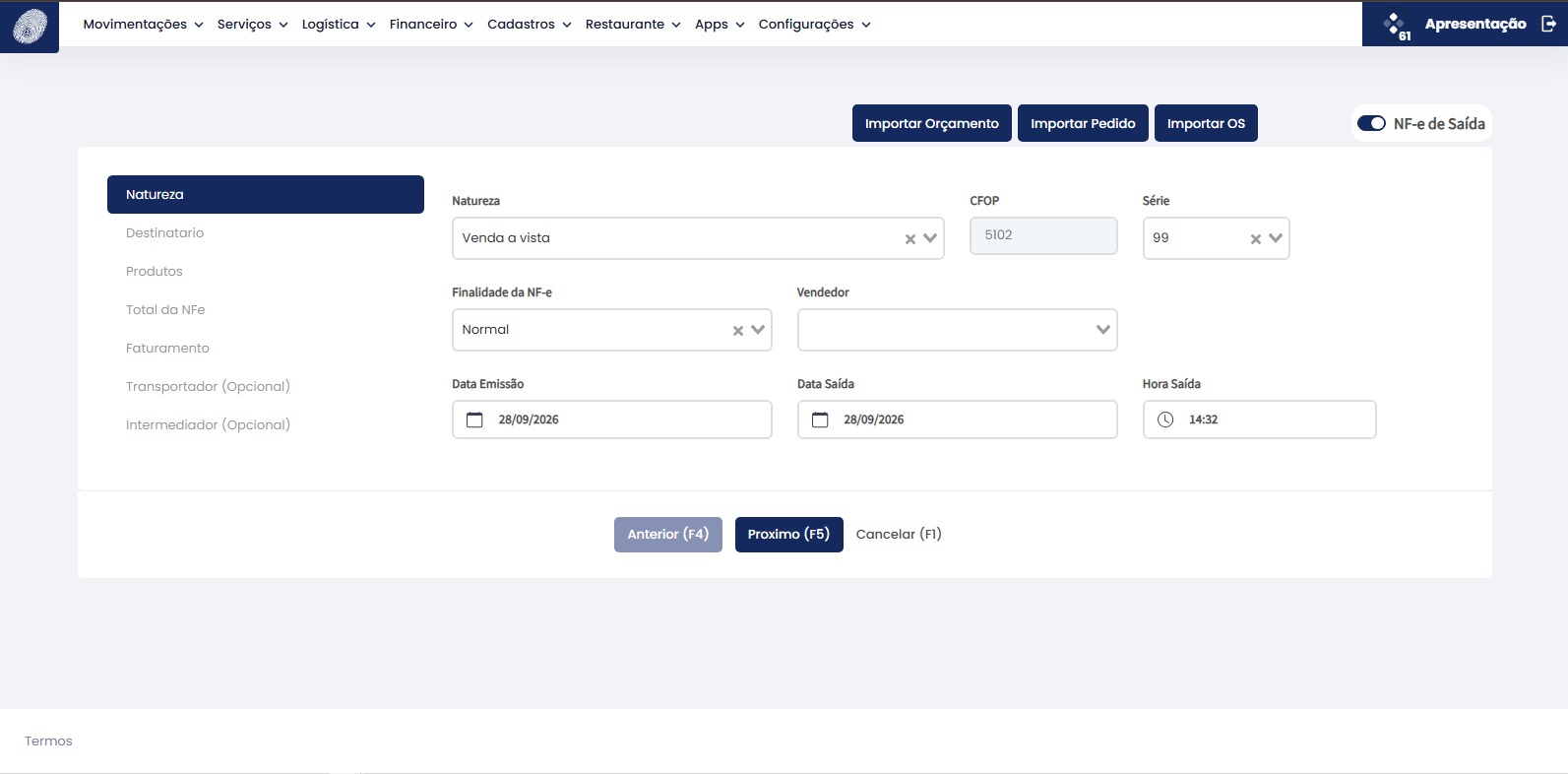Viewport: 1568px width, 774px height.
Task: Open the Cadastros menu
Action: tap(530, 25)
